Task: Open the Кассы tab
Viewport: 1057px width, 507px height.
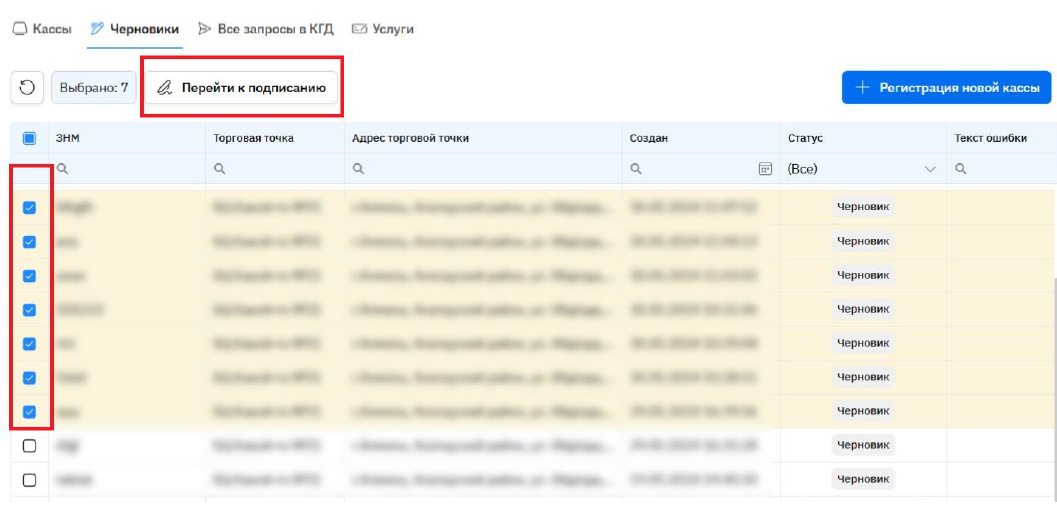Action: [x=42, y=29]
